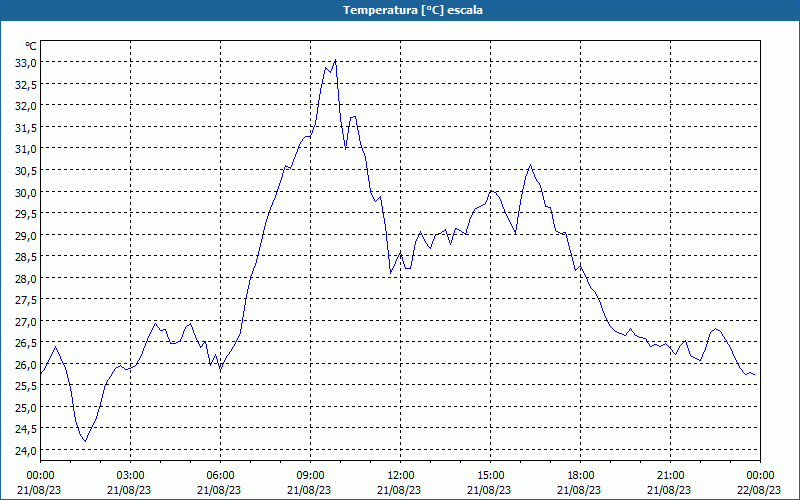Viewport: 800px width, 500px height.
Task: Click the 25,5 y-axis label
Action: pos(26,387)
